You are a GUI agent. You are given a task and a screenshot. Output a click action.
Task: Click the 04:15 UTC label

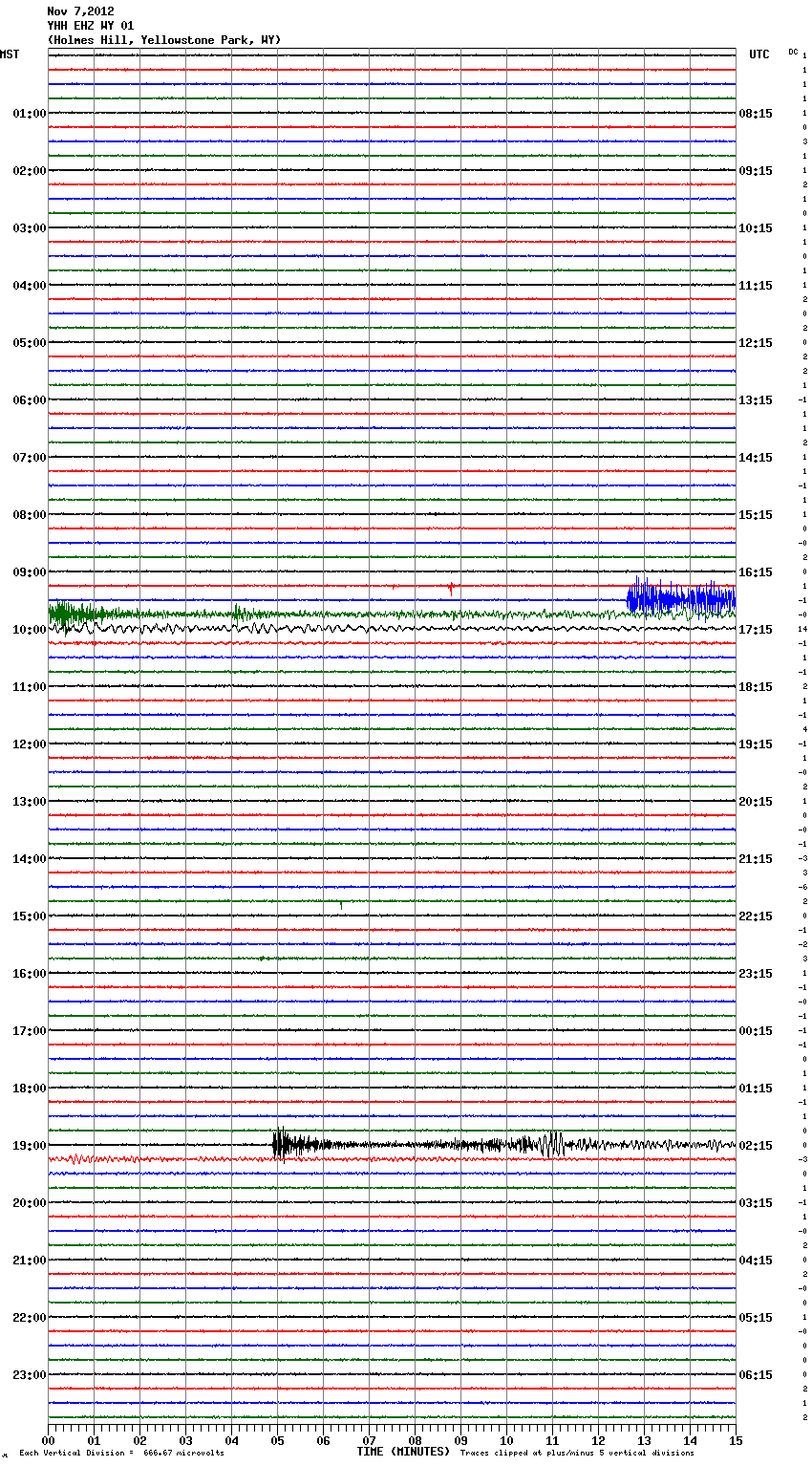[x=756, y=1261]
